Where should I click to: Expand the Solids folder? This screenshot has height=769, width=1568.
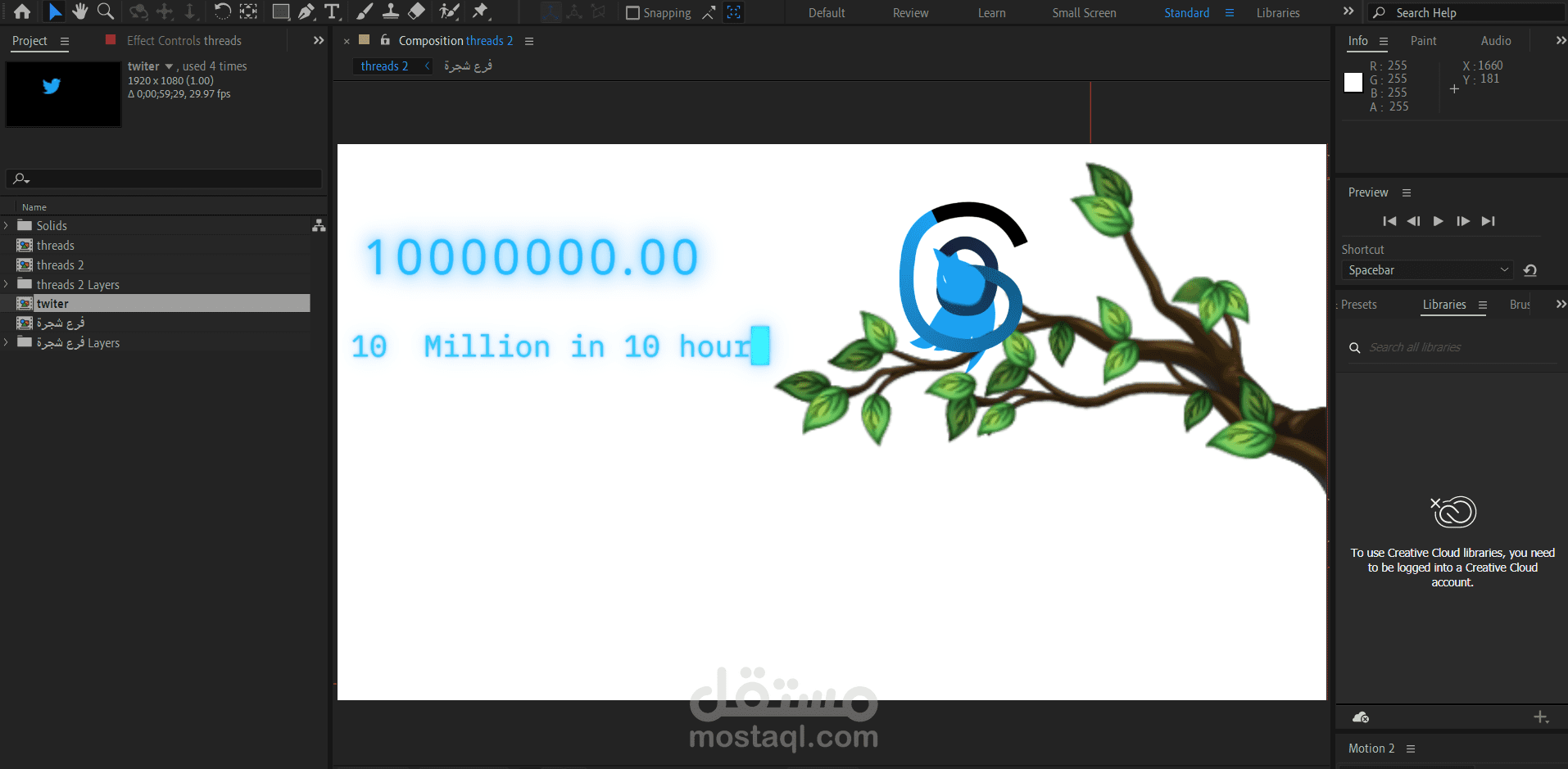tap(7, 225)
